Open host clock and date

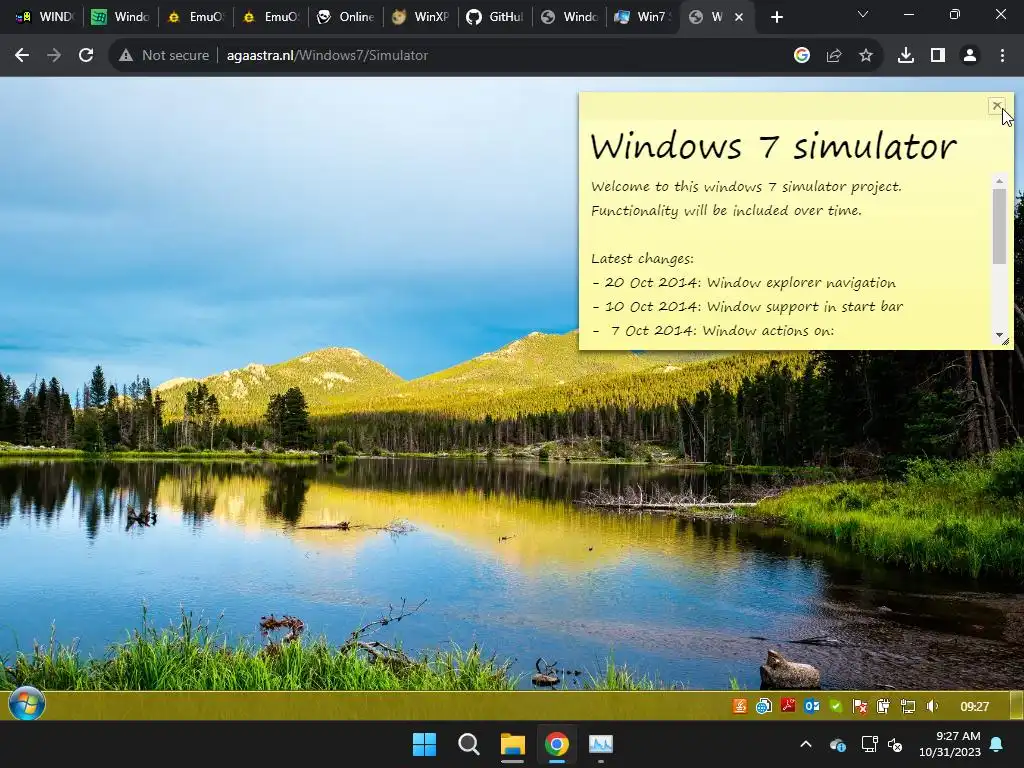click(x=950, y=744)
